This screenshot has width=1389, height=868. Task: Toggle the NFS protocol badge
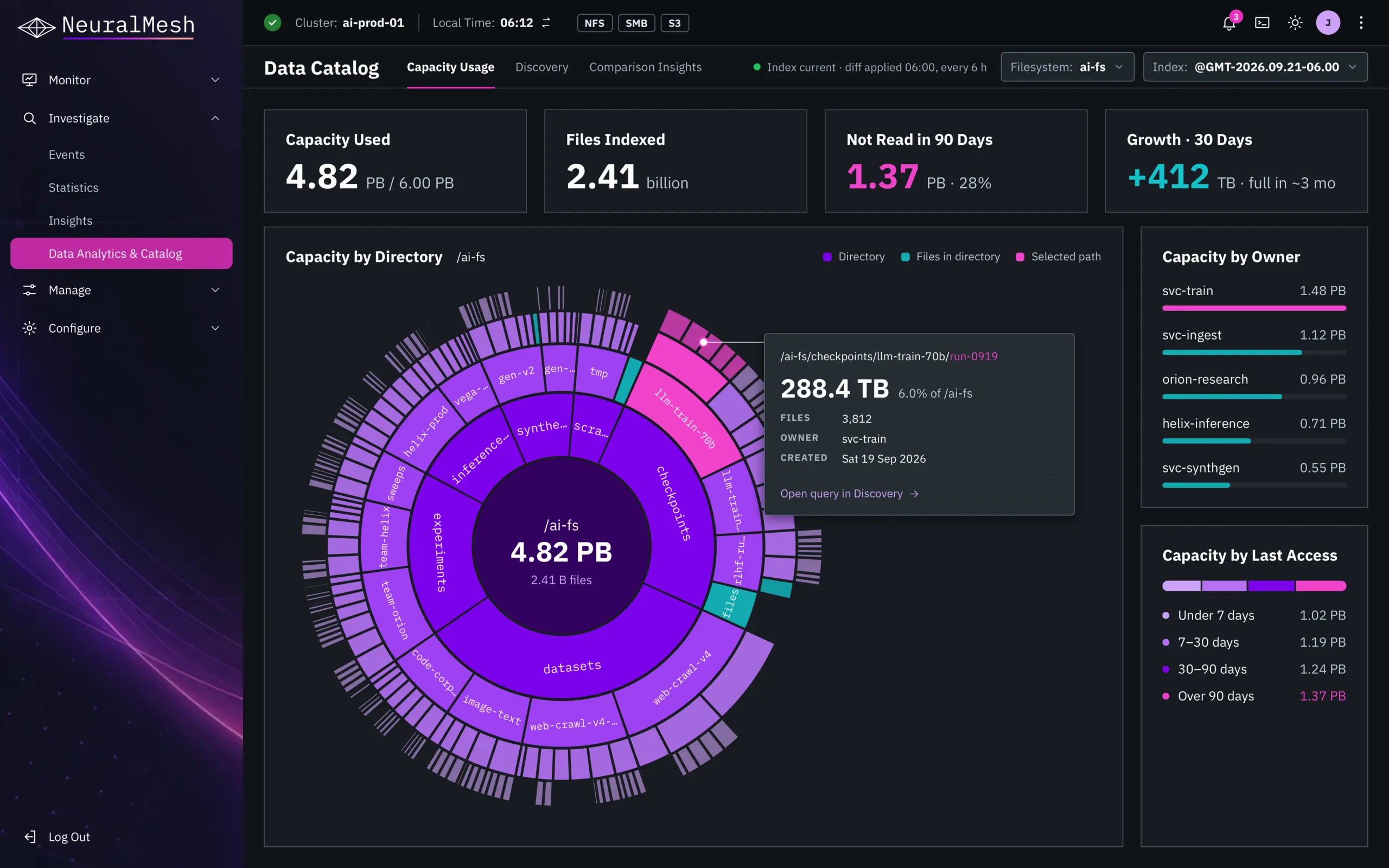coord(594,23)
